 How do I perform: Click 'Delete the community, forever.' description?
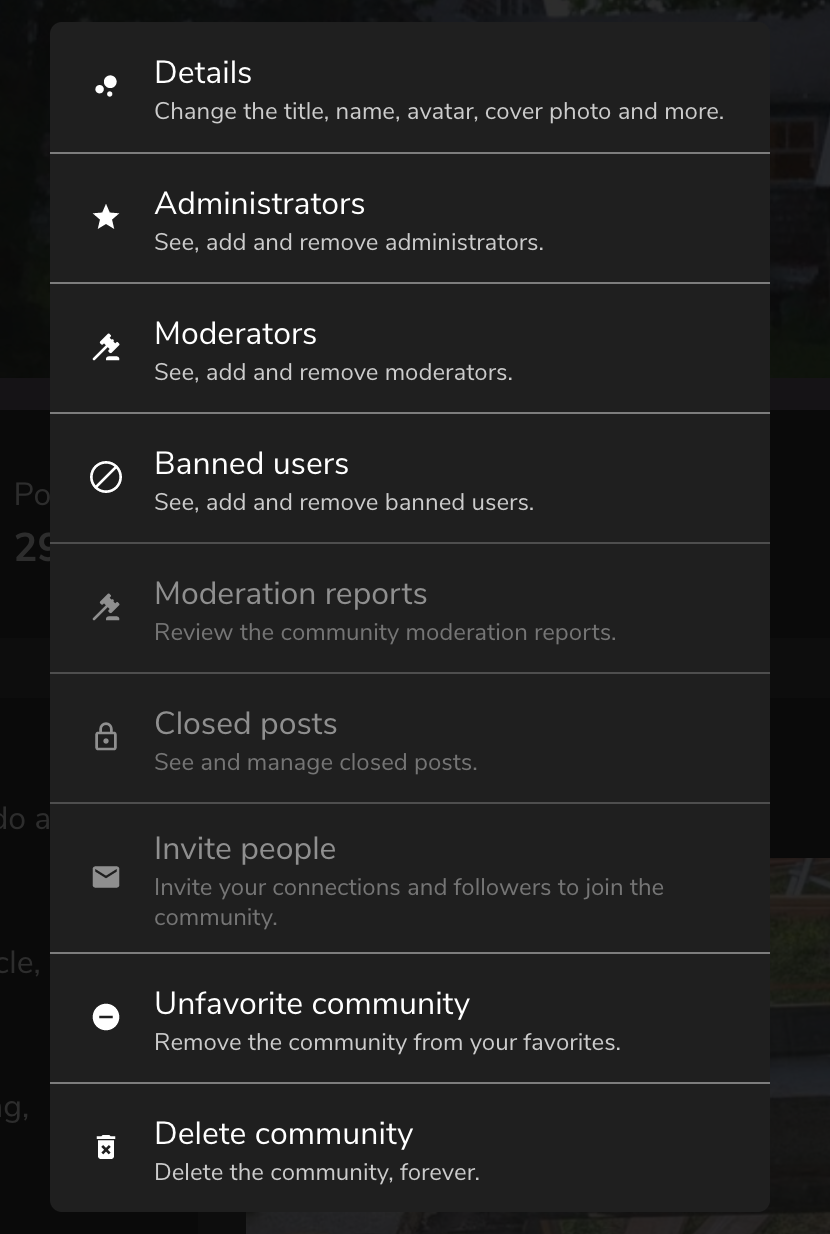point(317,1172)
